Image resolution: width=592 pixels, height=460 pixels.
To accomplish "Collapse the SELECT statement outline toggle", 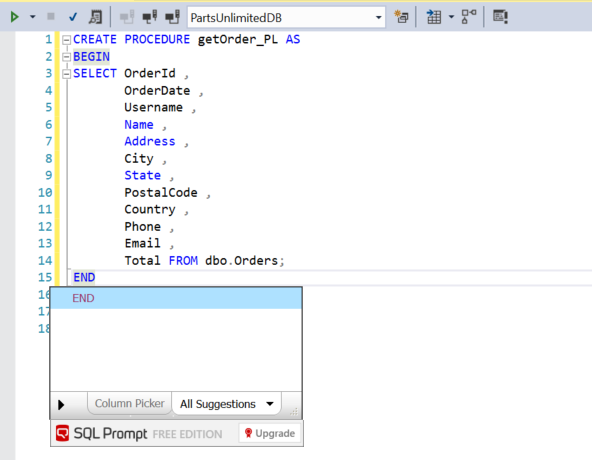I will (x=66, y=74).
